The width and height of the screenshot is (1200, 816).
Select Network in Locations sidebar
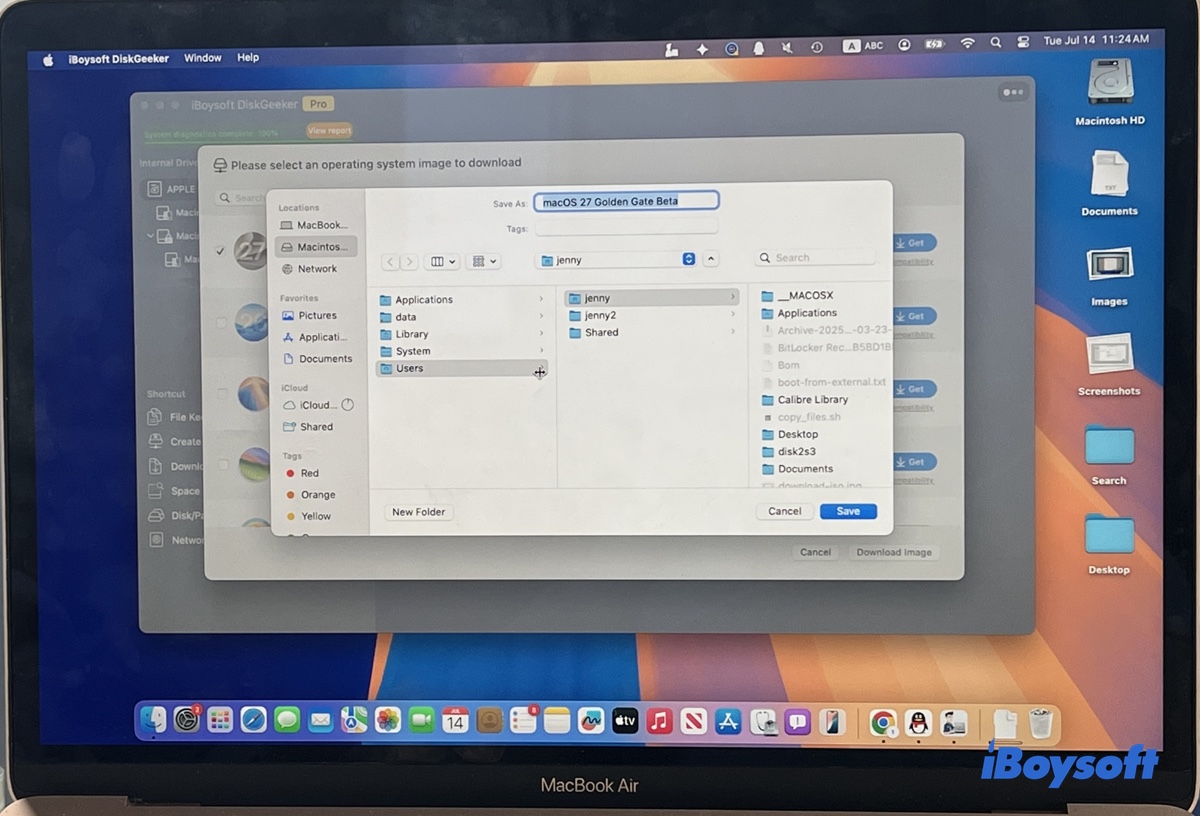[x=311, y=268]
